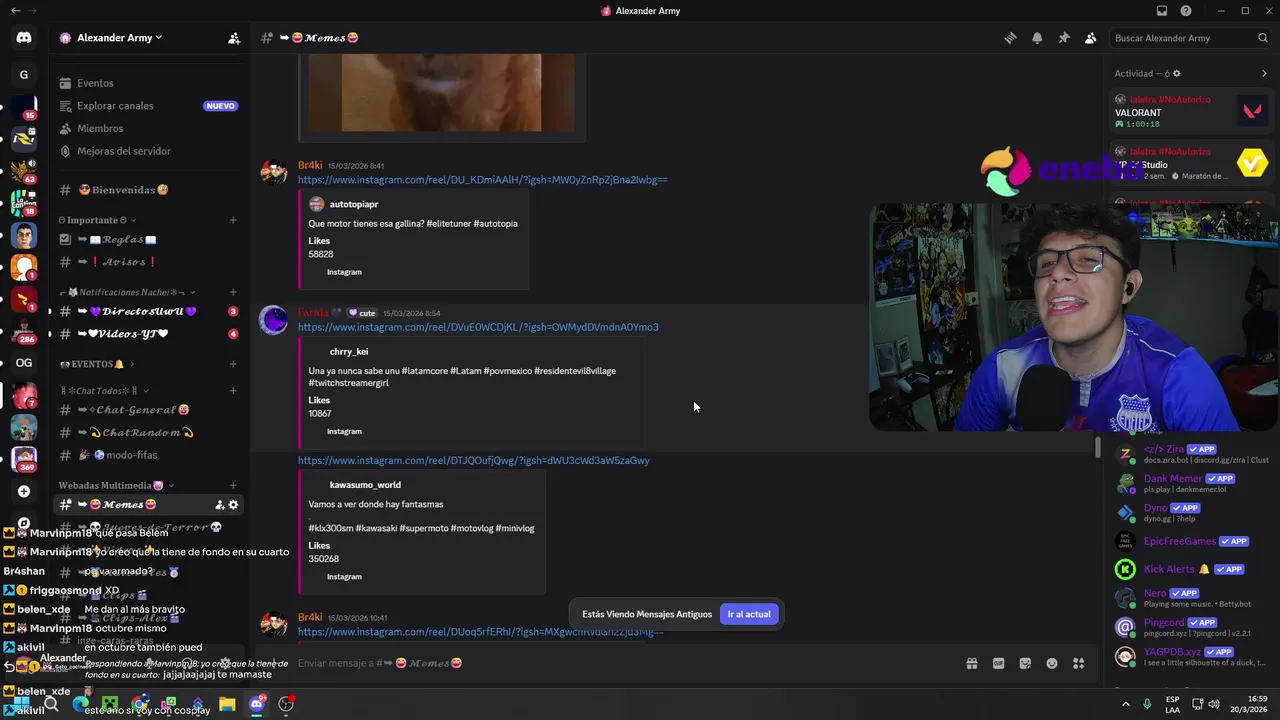The height and width of the screenshot is (720, 1280).
Task: Click Farkla's avatar
Action: tap(273, 320)
